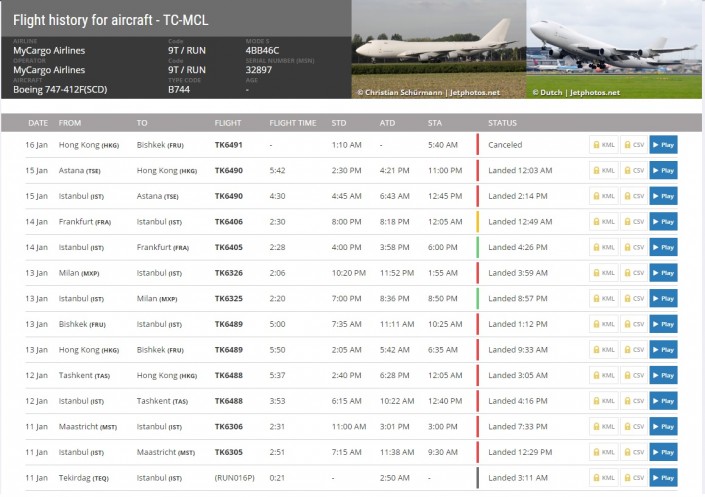
Task: Click KML for TK6489 Bishkek to Istanbul
Action: (603, 324)
